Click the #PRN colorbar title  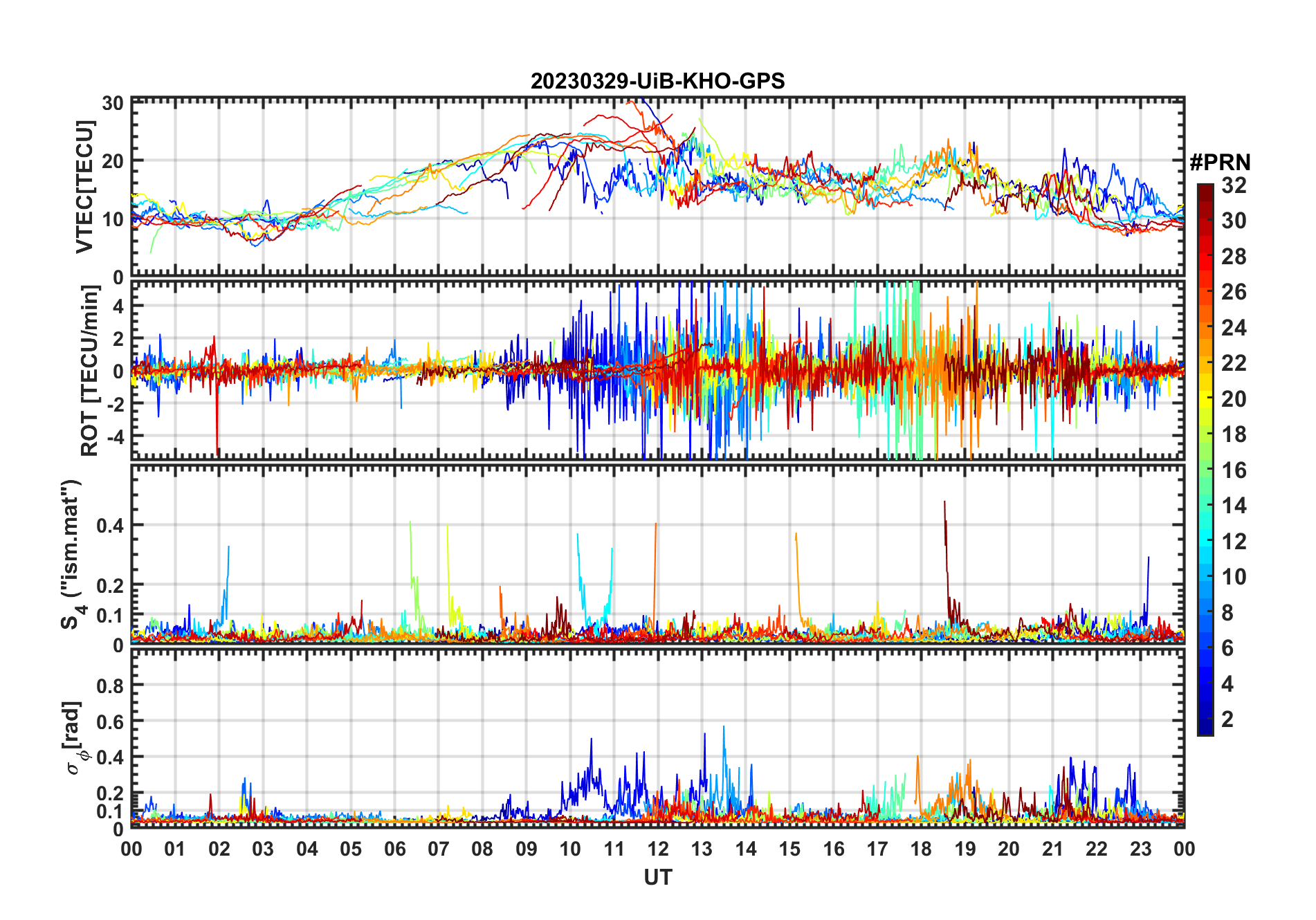pos(1220,163)
